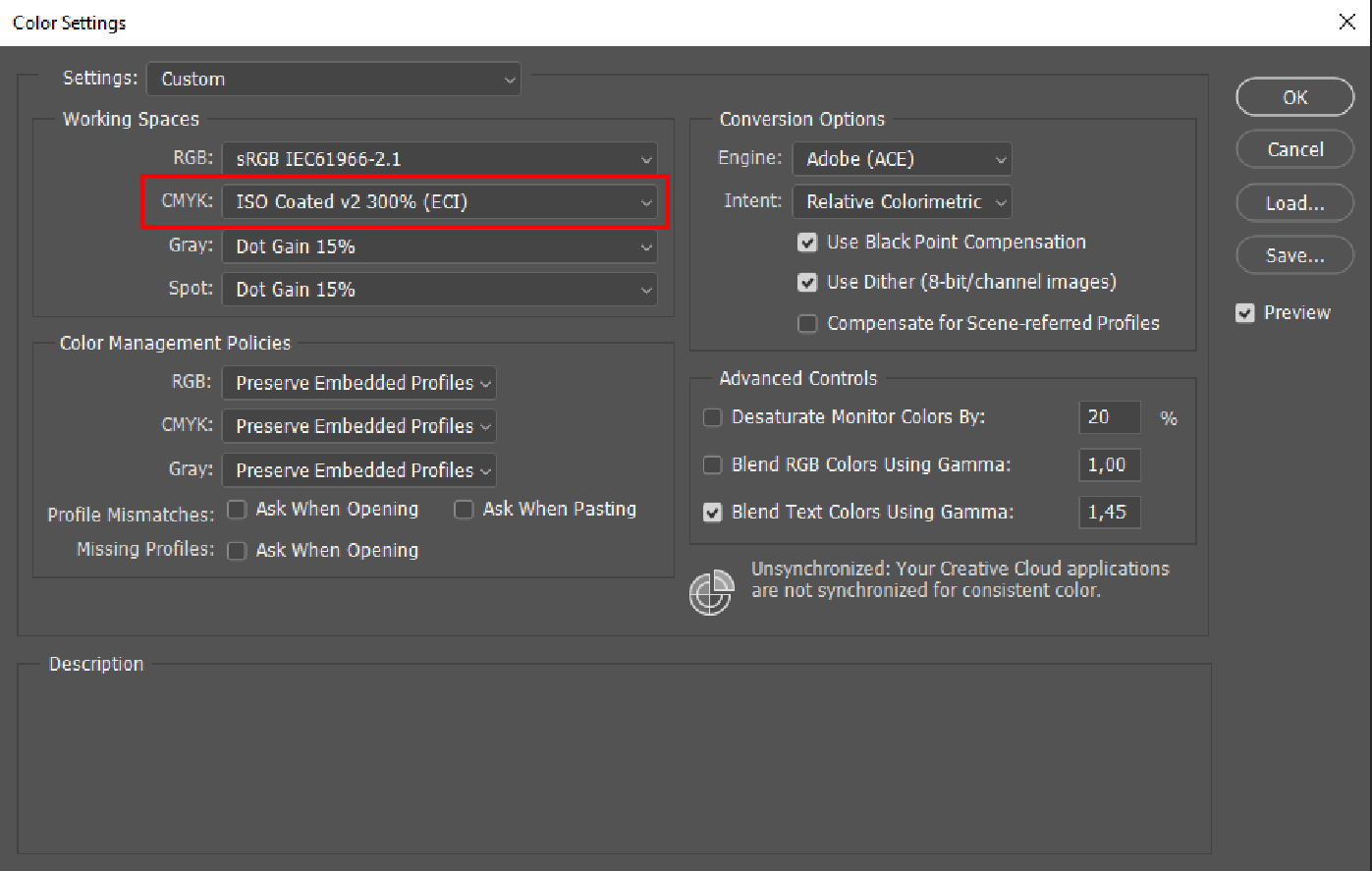Open the CMYK color management policy dropdown
Image resolution: width=1372 pixels, height=871 pixels.
point(359,426)
